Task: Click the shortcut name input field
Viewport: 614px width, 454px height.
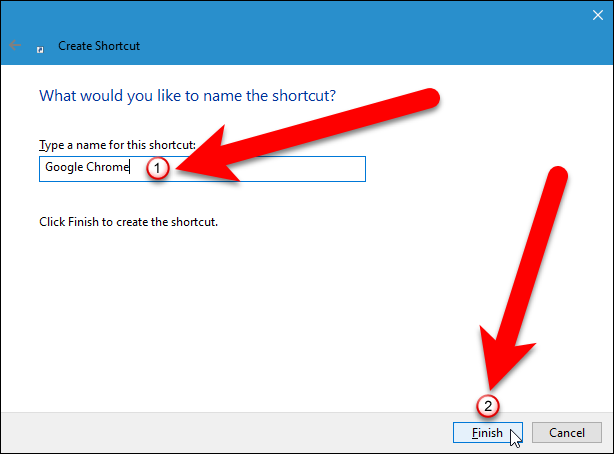Action: 202,169
